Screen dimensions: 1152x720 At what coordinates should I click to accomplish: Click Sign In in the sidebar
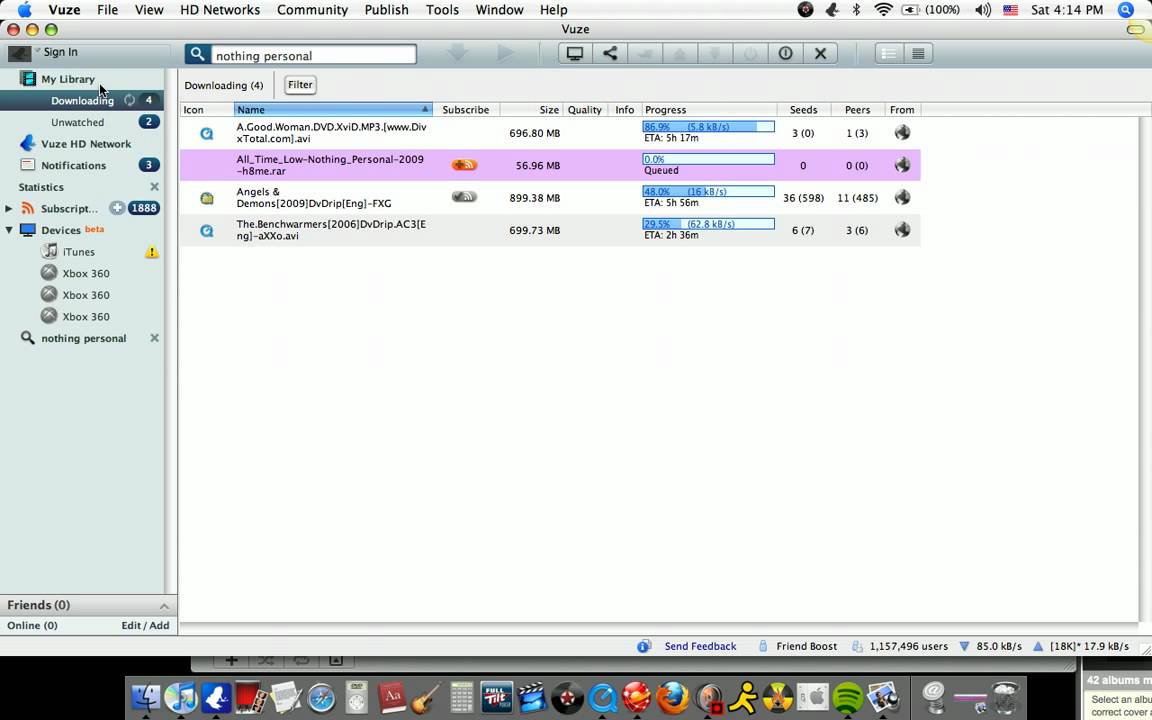click(x=60, y=52)
